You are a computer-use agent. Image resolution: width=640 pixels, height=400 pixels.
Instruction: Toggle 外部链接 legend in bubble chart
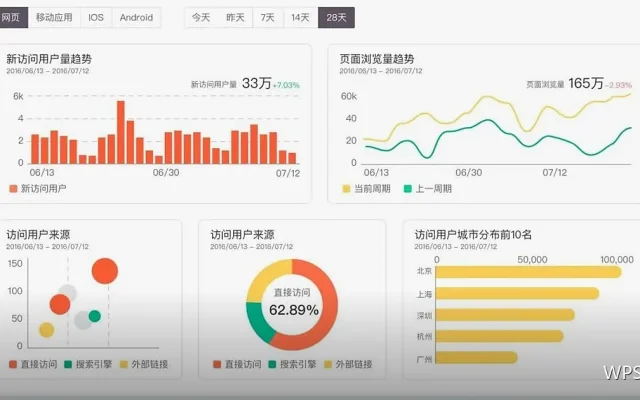(x=144, y=364)
